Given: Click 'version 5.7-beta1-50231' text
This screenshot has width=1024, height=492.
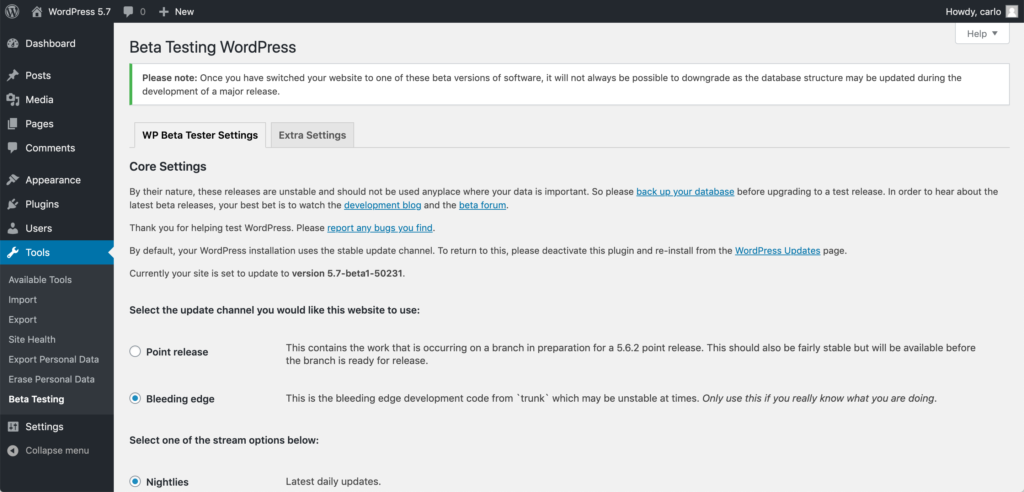Looking at the screenshot, I should click(347, 273).
